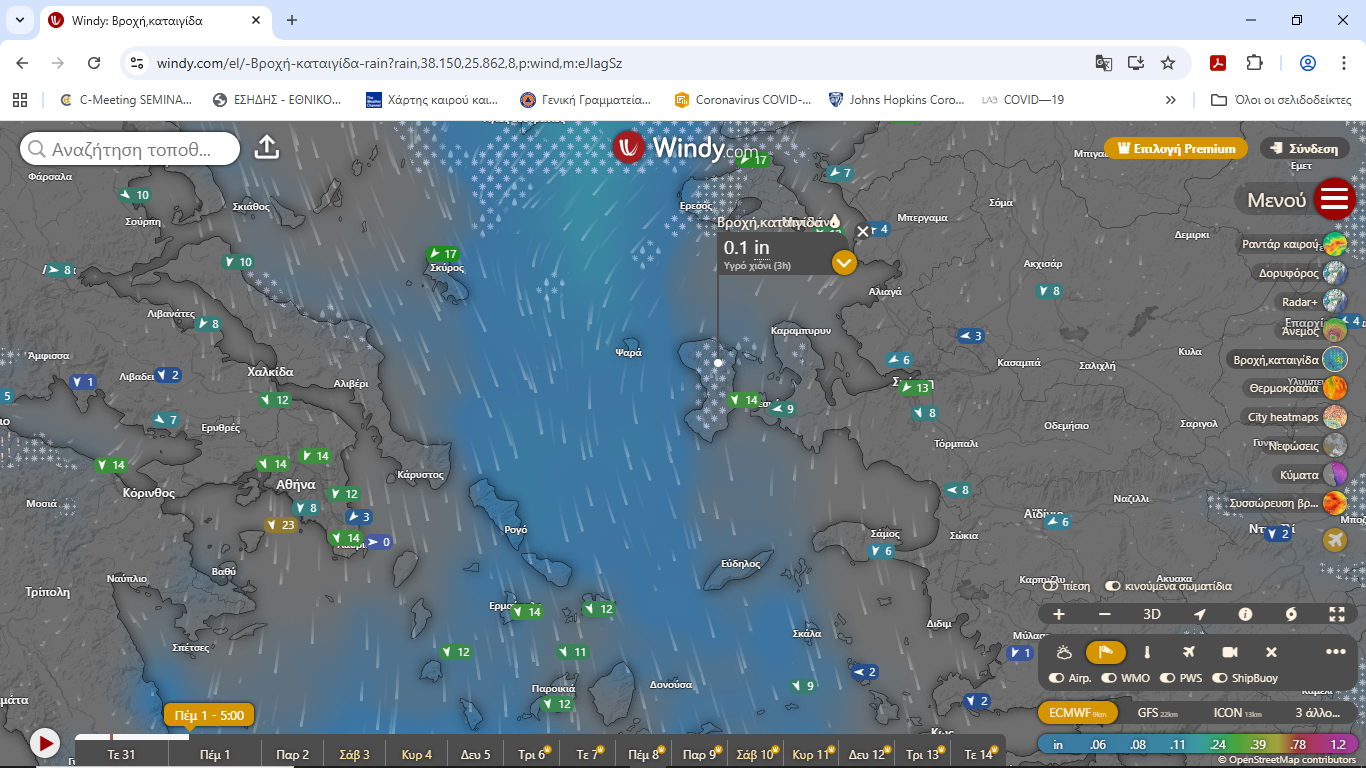The width and height of the screenshot is (1366, 768).
Task: Turn off POI with the X icon
Action: coord(1271,652)
